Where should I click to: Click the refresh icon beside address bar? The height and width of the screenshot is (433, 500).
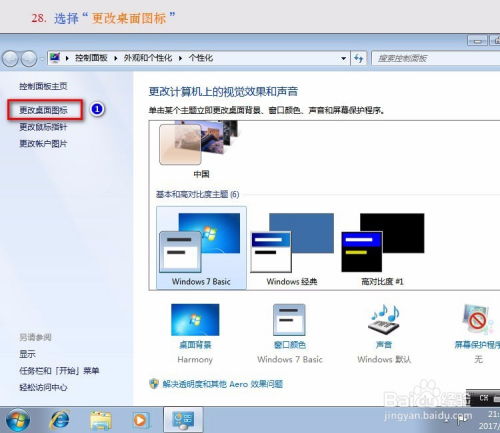(359, 58)
